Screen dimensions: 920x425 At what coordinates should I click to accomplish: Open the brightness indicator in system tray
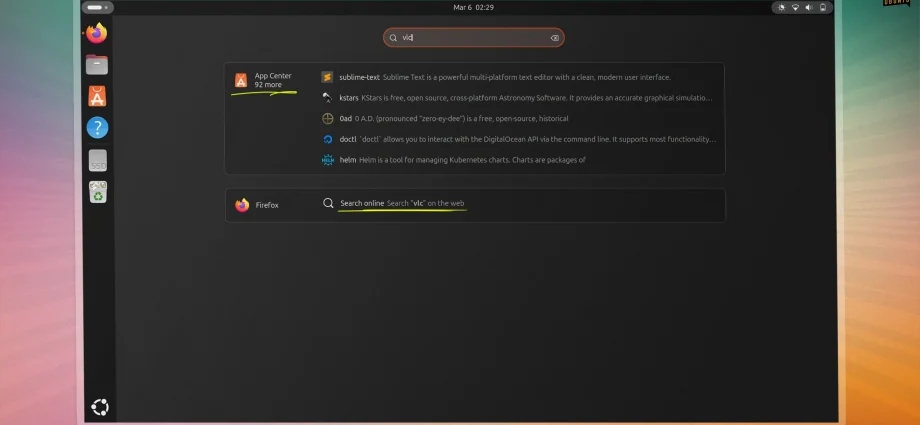[x=781, y=8]
